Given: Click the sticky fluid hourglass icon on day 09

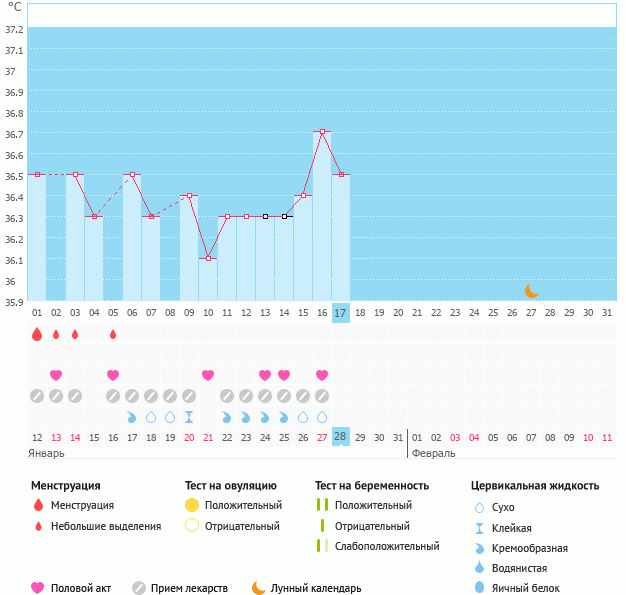Looking at the screenshot, I should [x=189, y=417].
